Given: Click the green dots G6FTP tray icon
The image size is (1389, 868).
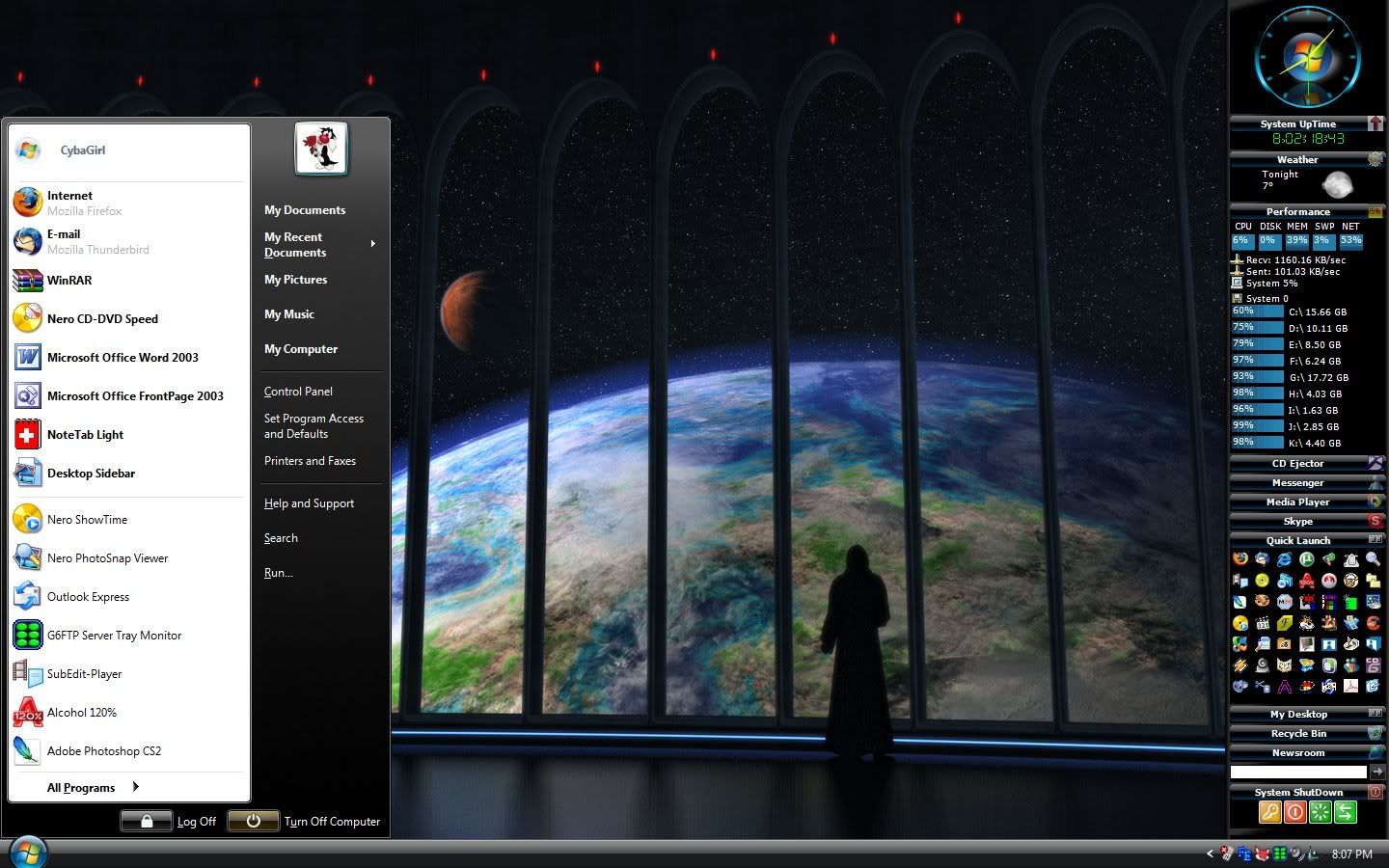Looking at the screenshot, I should tap(1280, 854).
